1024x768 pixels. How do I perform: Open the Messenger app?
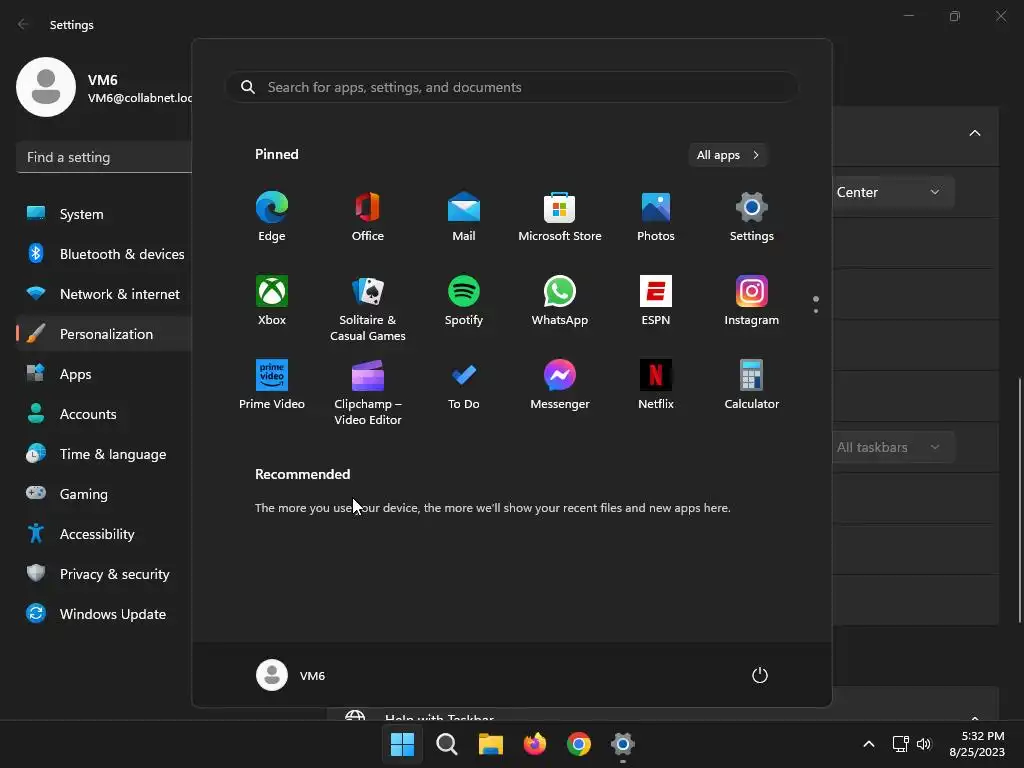(560, 385)
